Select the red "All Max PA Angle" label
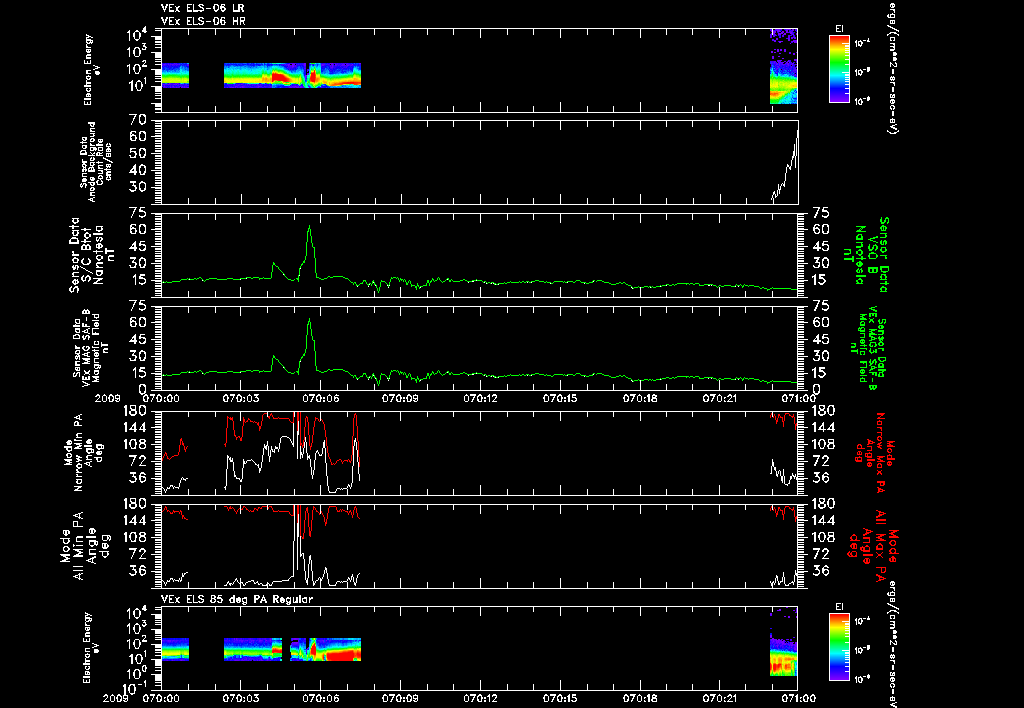This screenshot has height=708, width=1024. tap(873, 545)
